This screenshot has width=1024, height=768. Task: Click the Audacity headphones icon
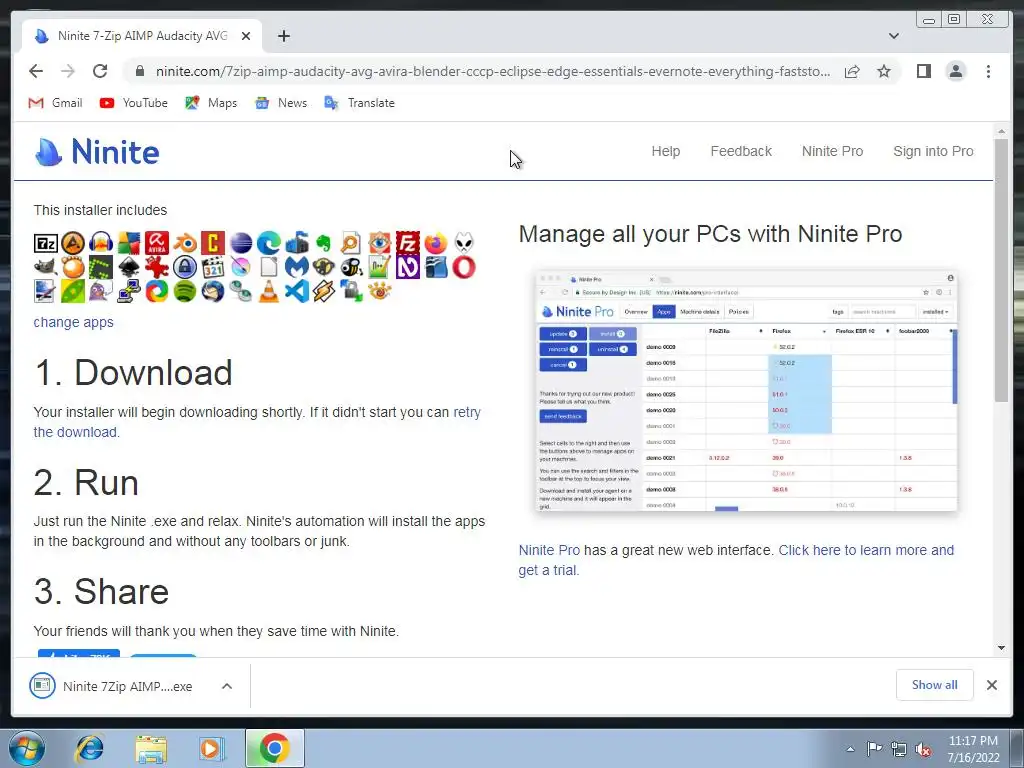tap(101, 244)
